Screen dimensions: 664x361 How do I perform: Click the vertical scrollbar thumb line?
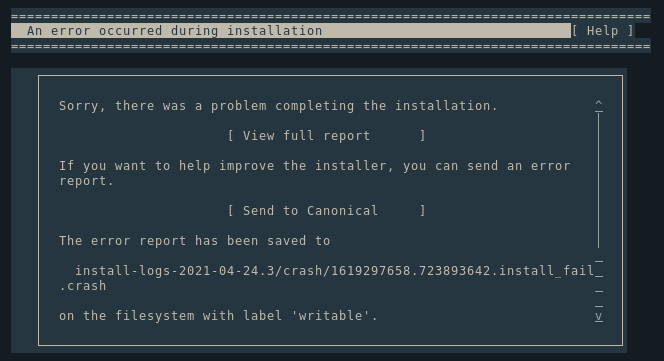[598, 180]
